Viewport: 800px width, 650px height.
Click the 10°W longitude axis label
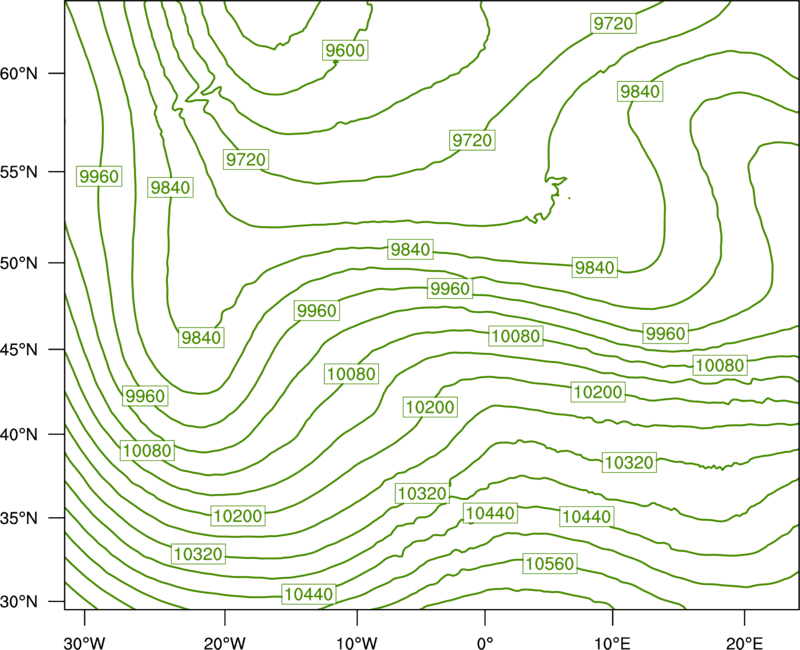[x=356, y=643]
